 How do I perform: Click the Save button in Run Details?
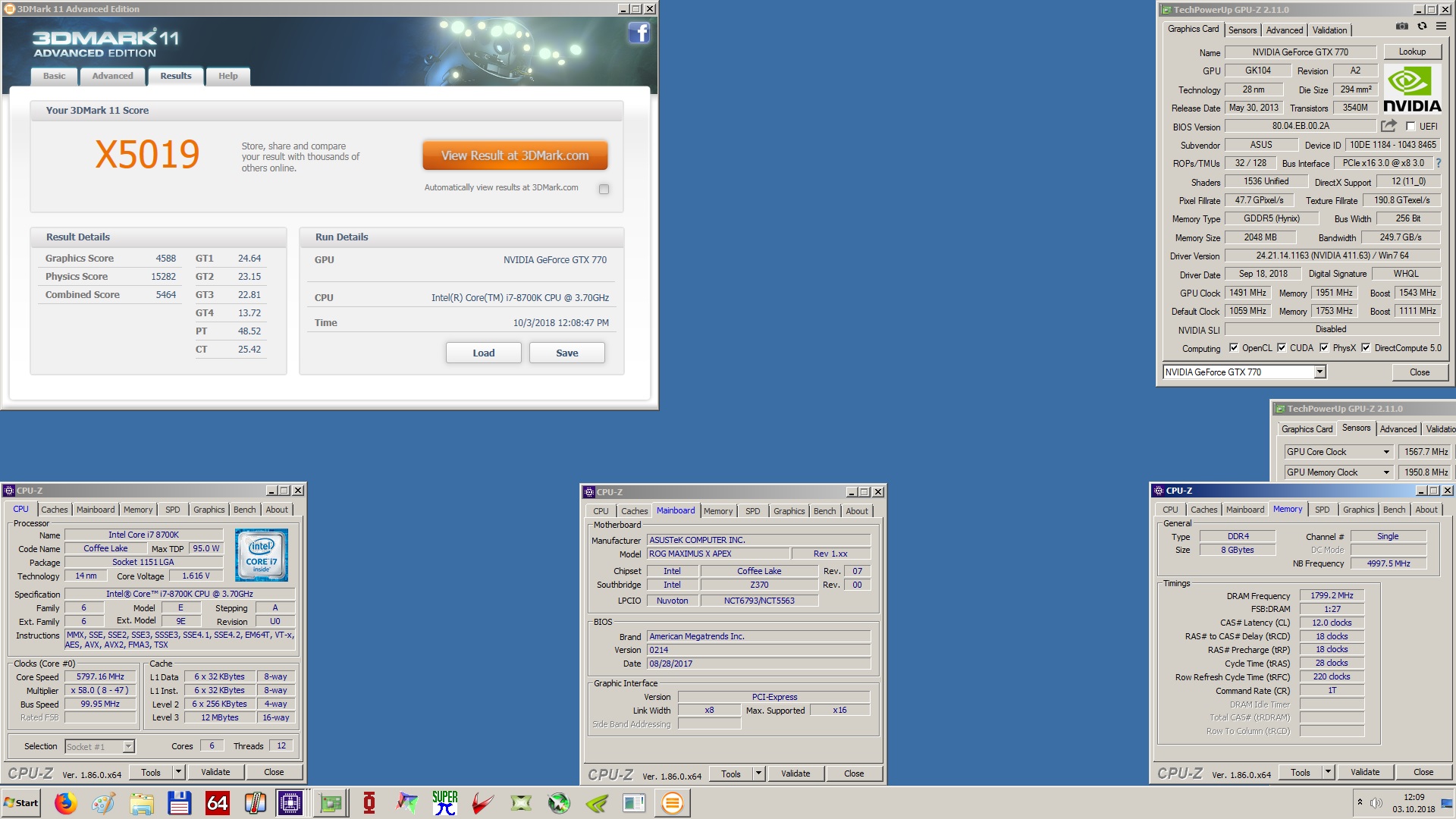(x=566, y=353)
